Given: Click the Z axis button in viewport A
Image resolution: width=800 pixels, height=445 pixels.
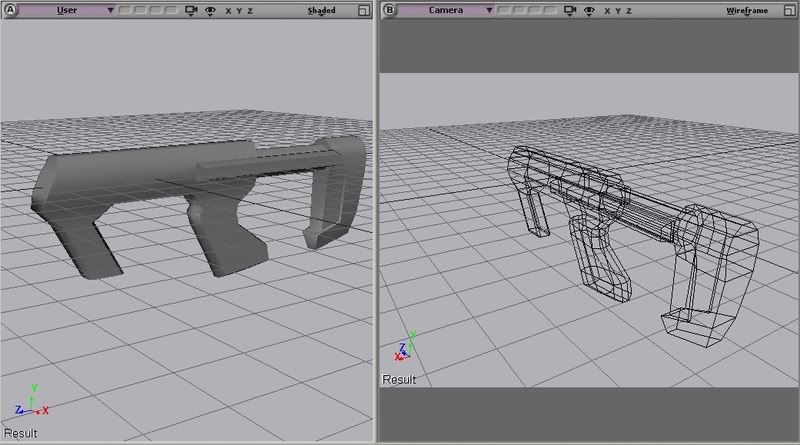Looking at the screenshot, I should click(250, 11).
